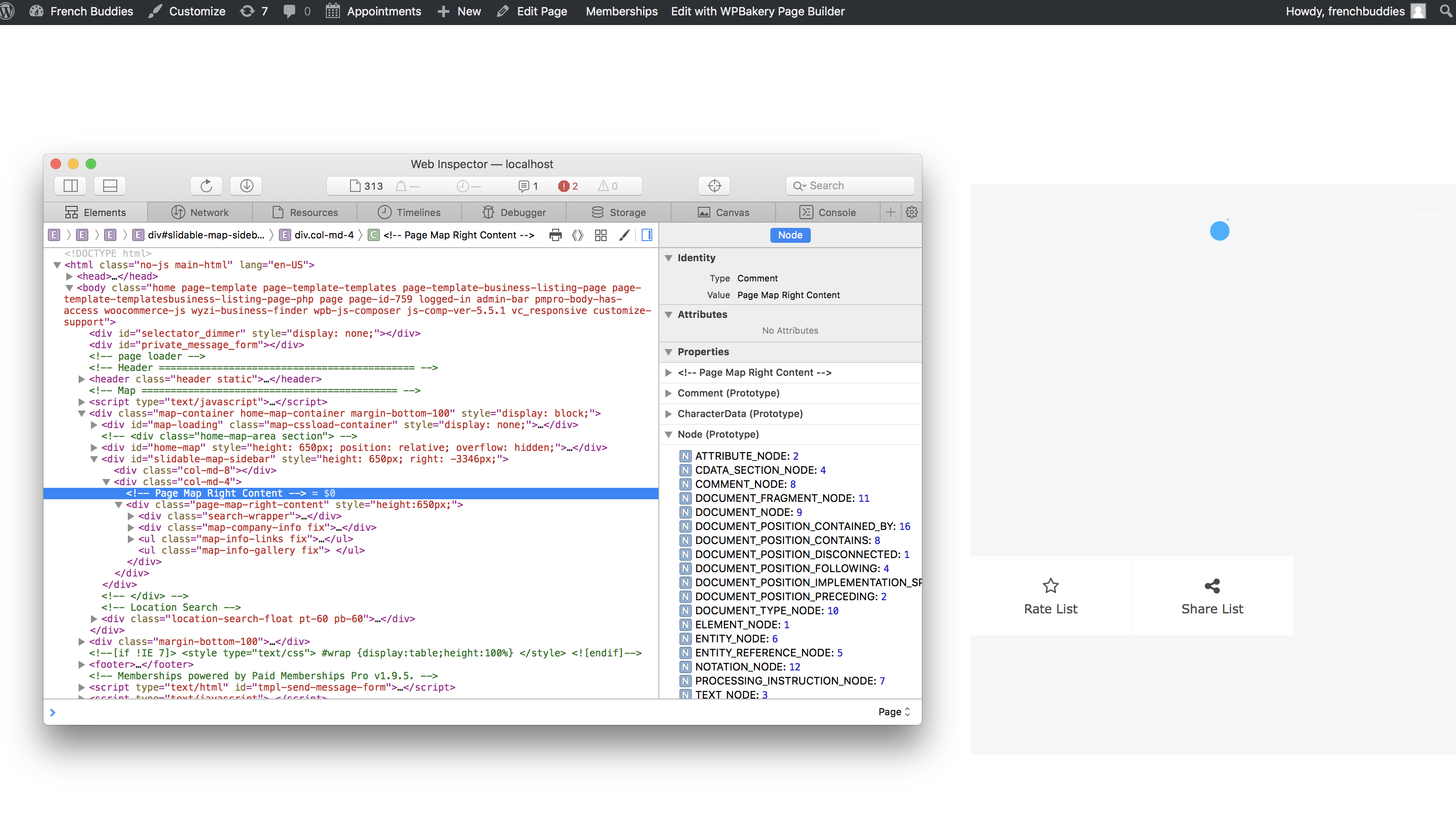This screenshot has width=1456, height=818.
Task: Select the grid layout view icon
Action: (x=601, y=235)
